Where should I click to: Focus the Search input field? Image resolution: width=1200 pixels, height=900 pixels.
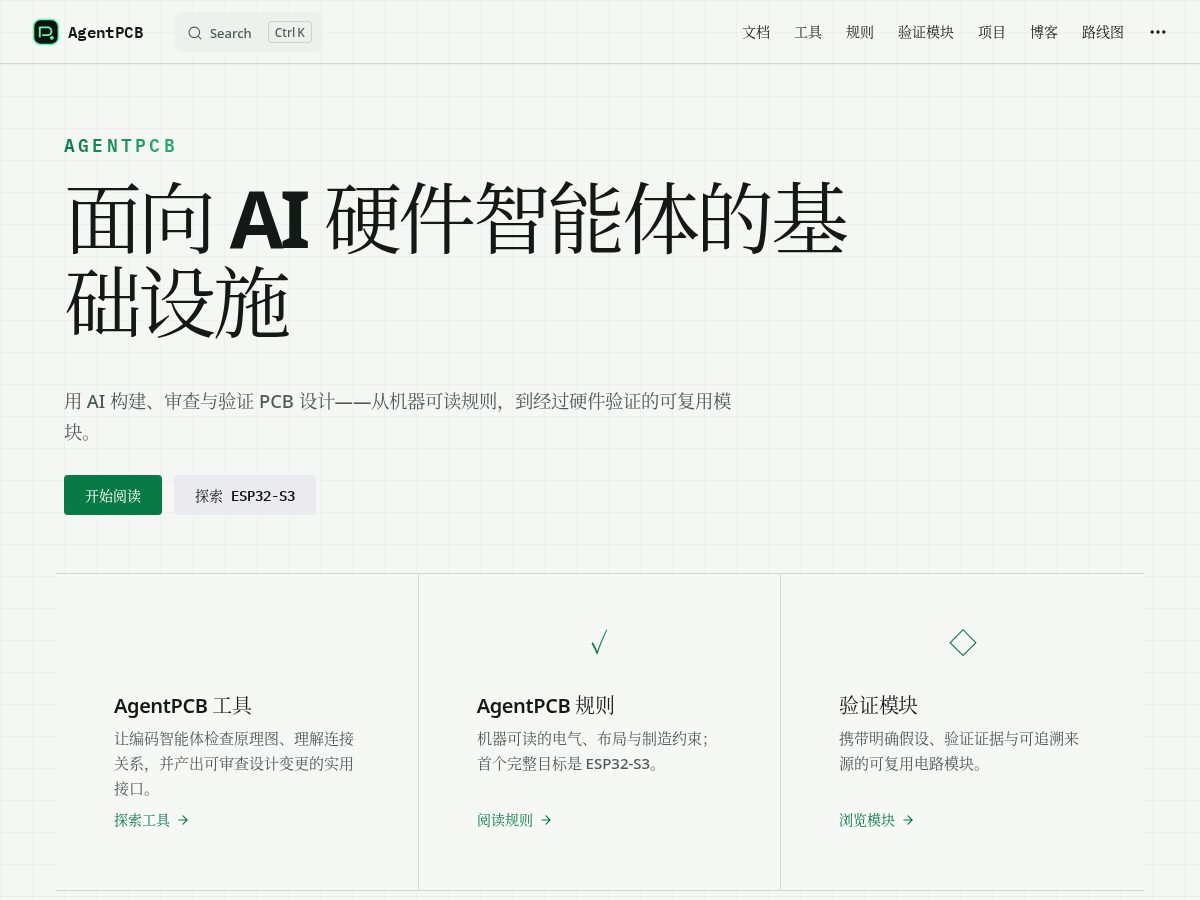coord(249,32)
